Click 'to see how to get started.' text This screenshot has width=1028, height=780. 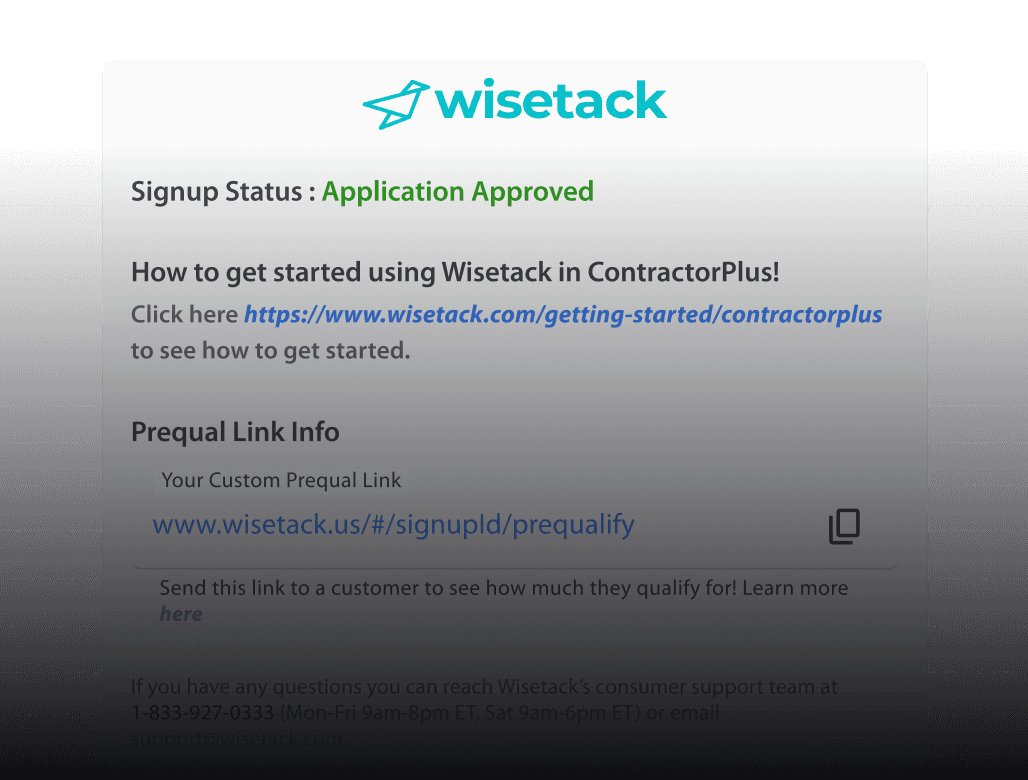click(270, 351)
